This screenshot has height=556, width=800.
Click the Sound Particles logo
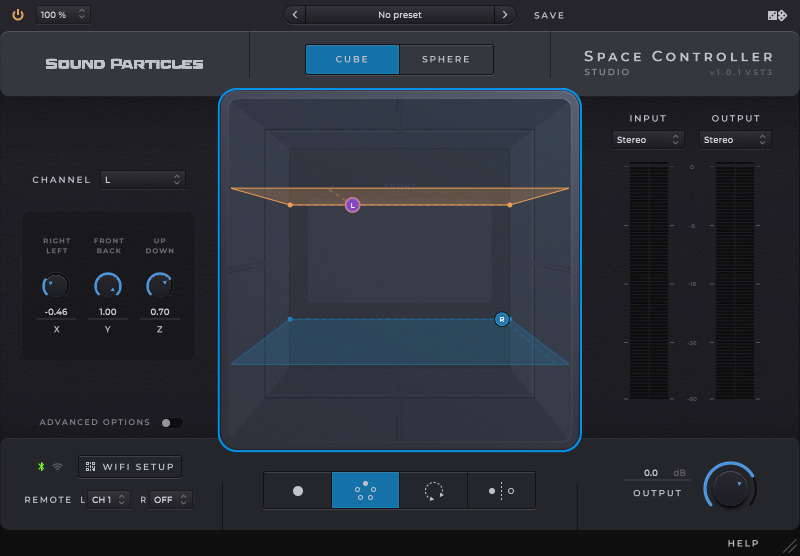pyautogui.click(x=124, y=64)
